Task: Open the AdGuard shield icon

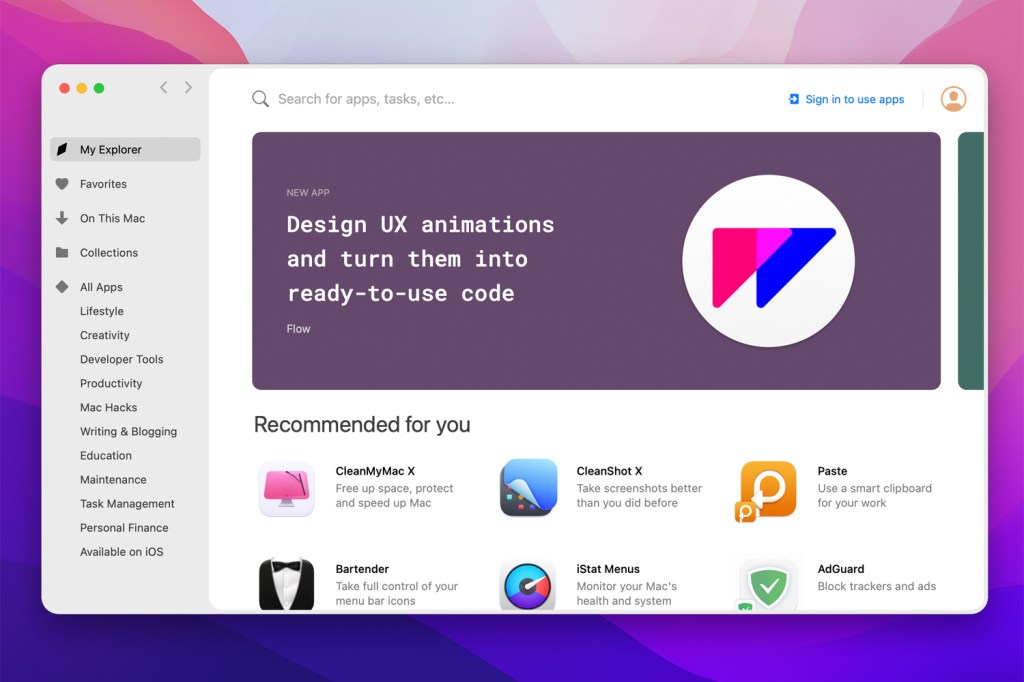Action: [766, 585]
